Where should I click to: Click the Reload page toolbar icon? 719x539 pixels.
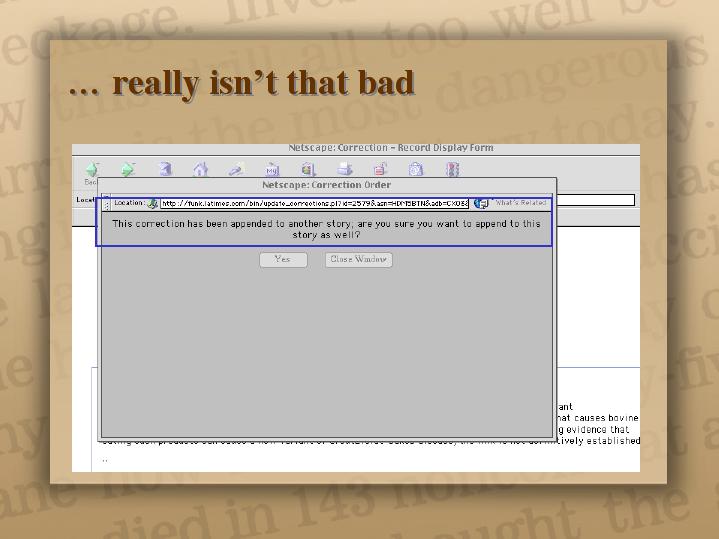(165, 169)
